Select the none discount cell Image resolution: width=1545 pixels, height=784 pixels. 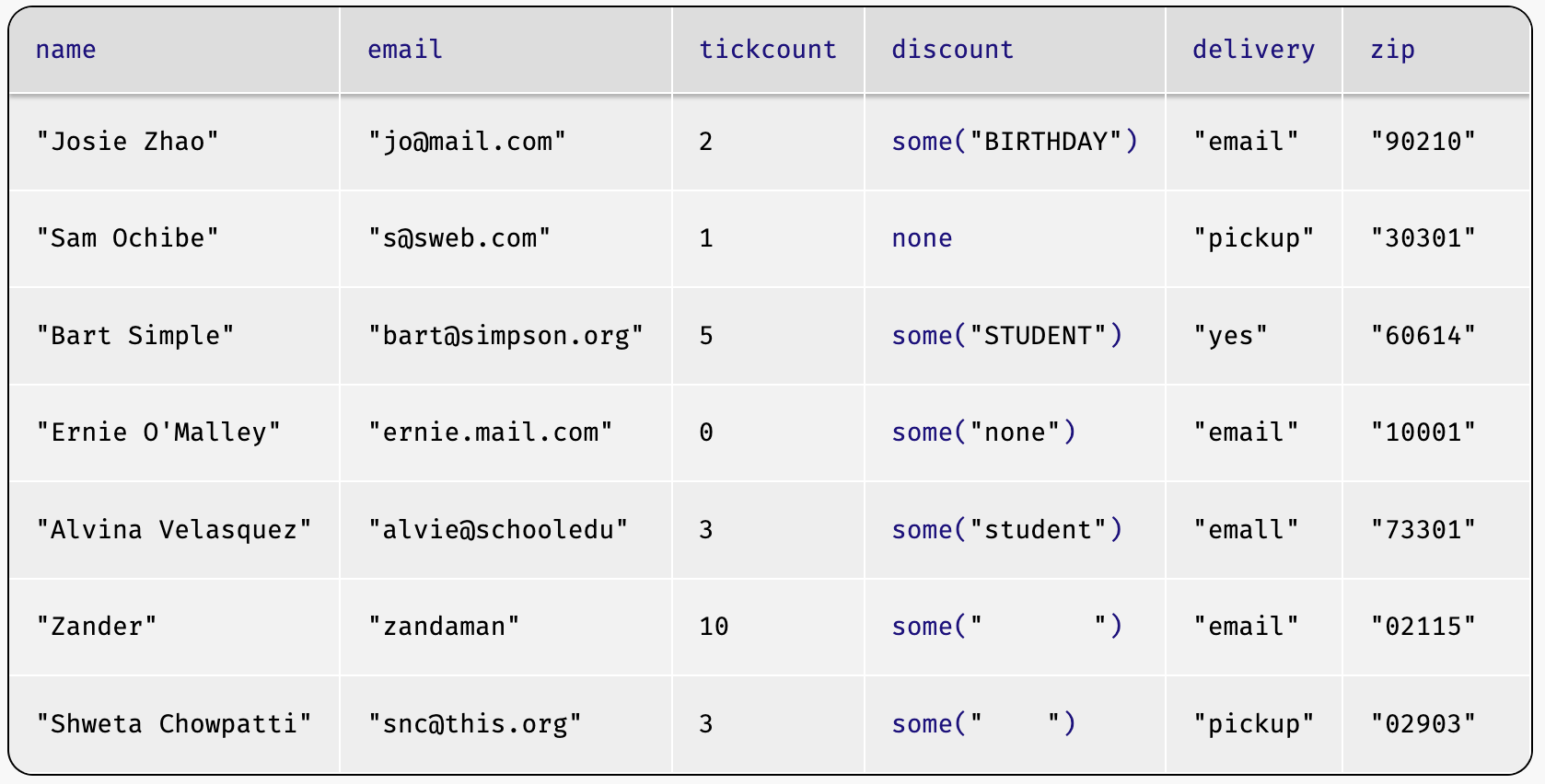[922, 238]
